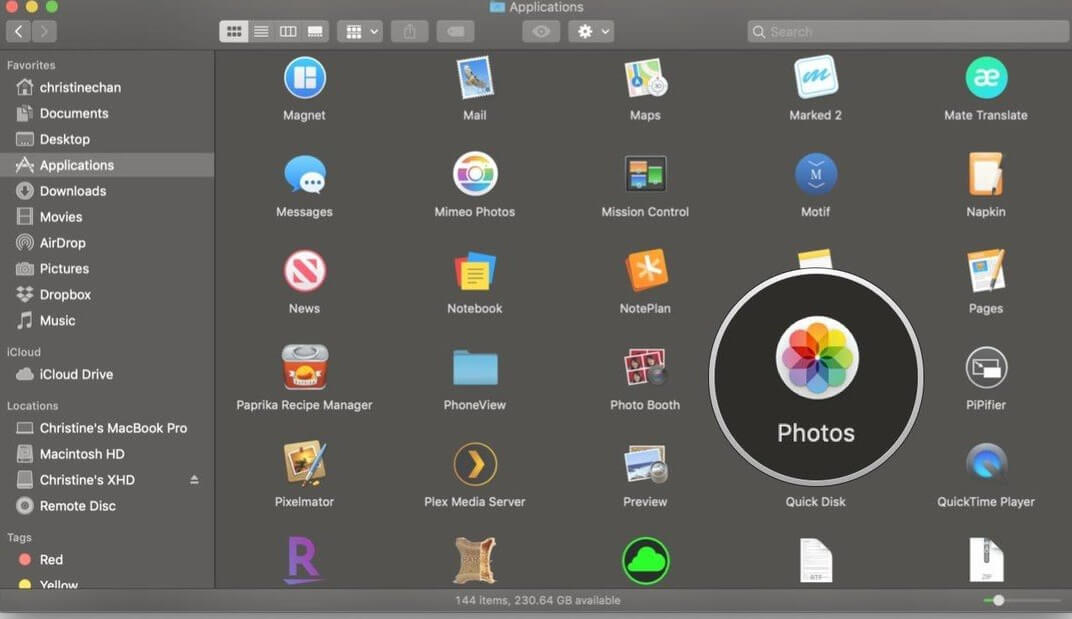Viewport: 1072px width, 619px height.
Task: Toggle Quick Look with the eye button
Action: pos(541,31)
